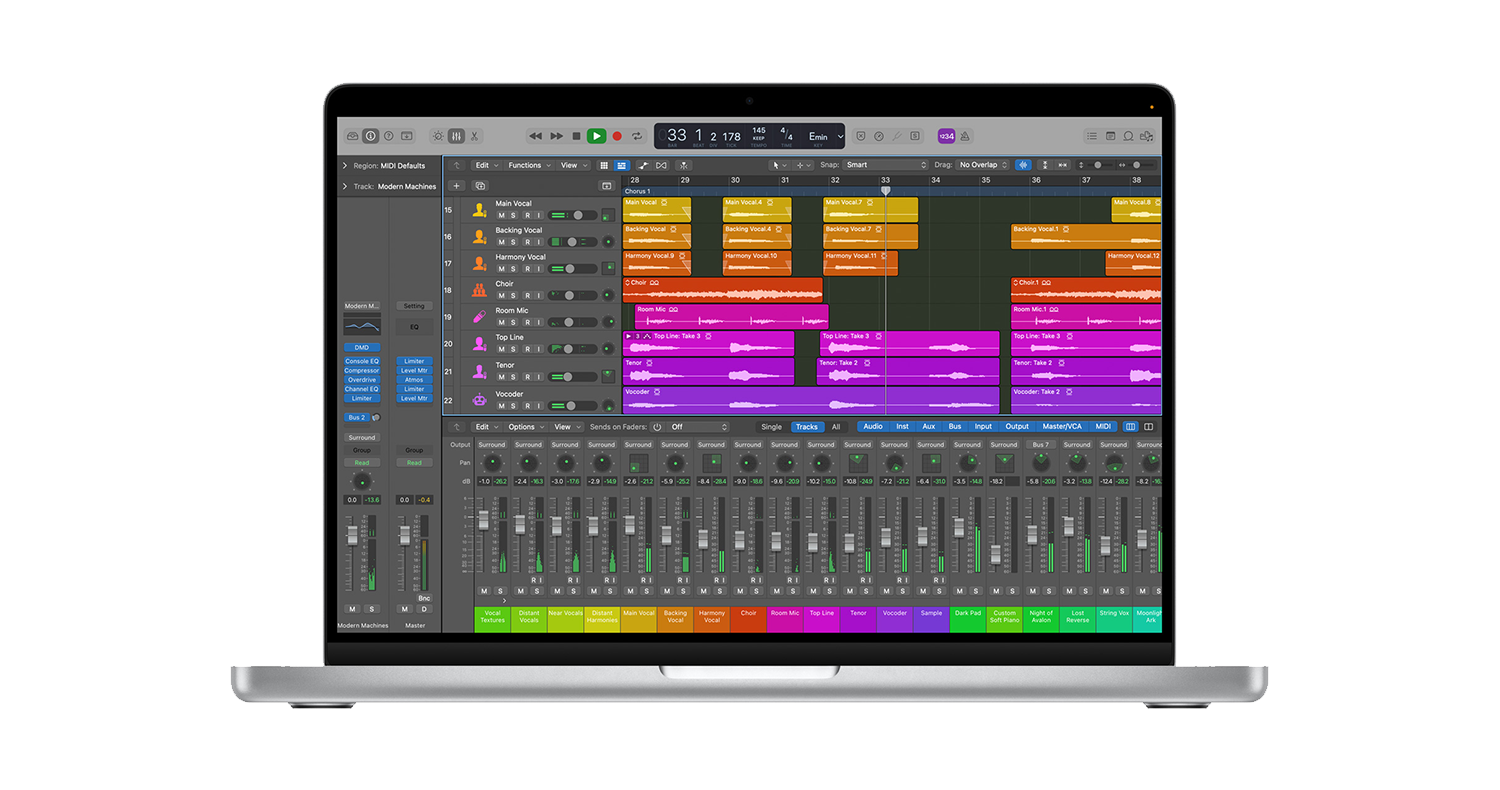Toggle the Solo S icon in control bar
Image resolution: width=1500 pixels, height=790 pixels.
tap(914, 136)
